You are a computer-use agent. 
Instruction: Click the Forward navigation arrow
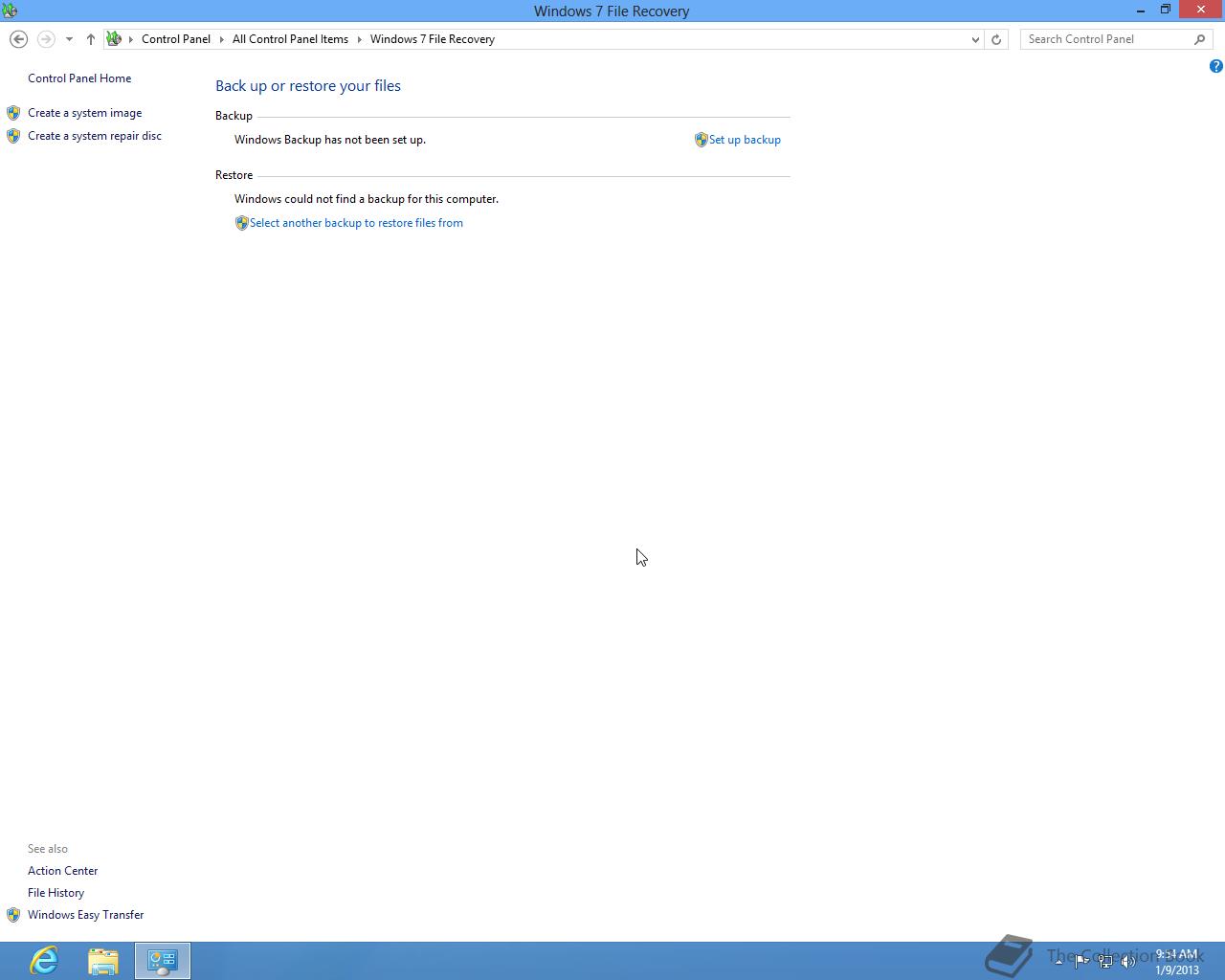coord(46,39)
